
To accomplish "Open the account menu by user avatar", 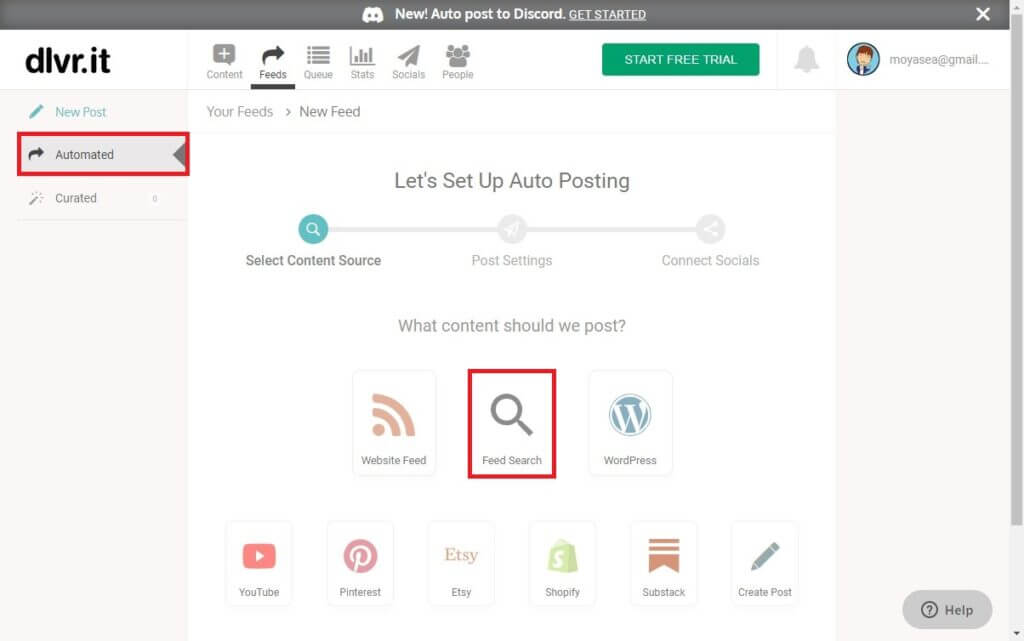I will (863, 60).
